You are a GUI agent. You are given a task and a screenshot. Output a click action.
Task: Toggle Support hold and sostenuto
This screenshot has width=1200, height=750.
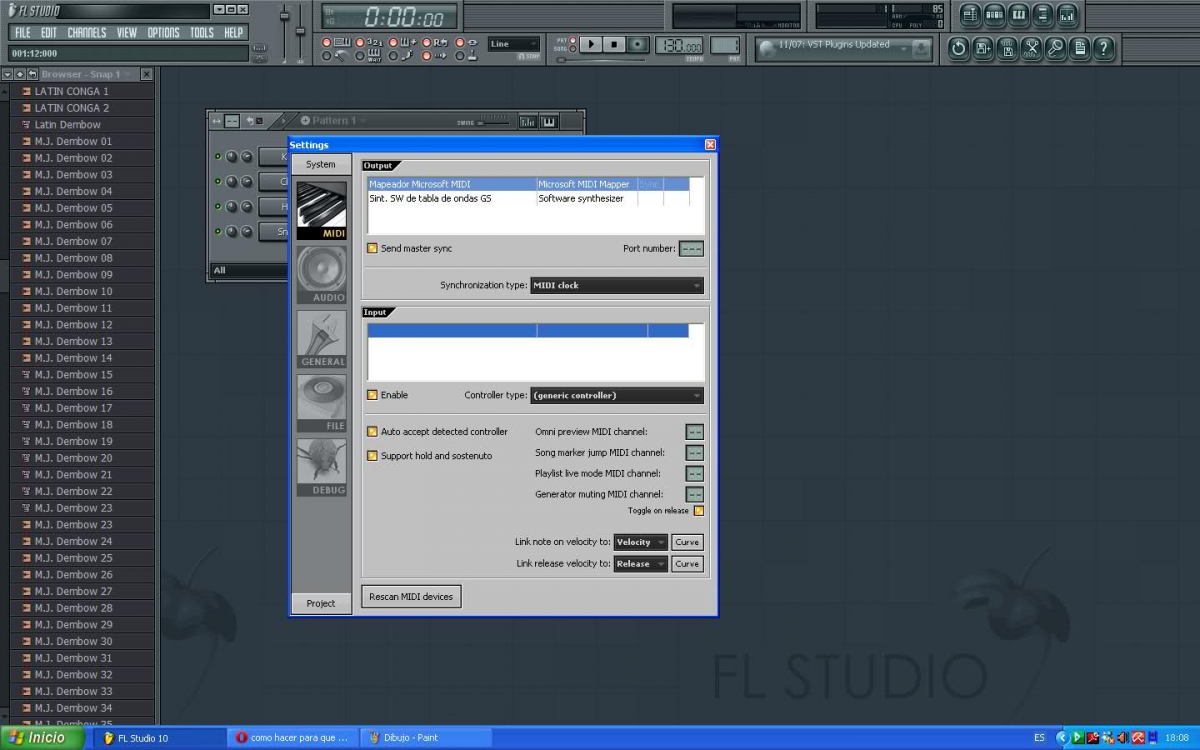coord(372,456)
